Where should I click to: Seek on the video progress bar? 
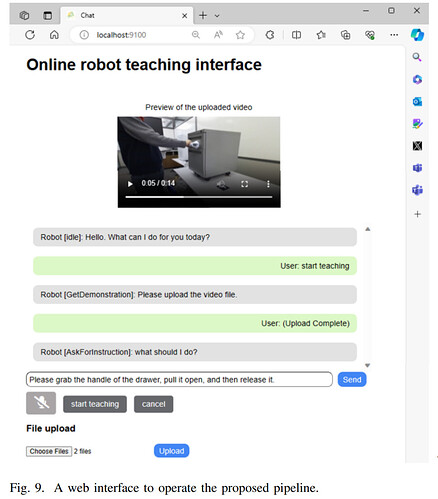[x=199, y=197]
